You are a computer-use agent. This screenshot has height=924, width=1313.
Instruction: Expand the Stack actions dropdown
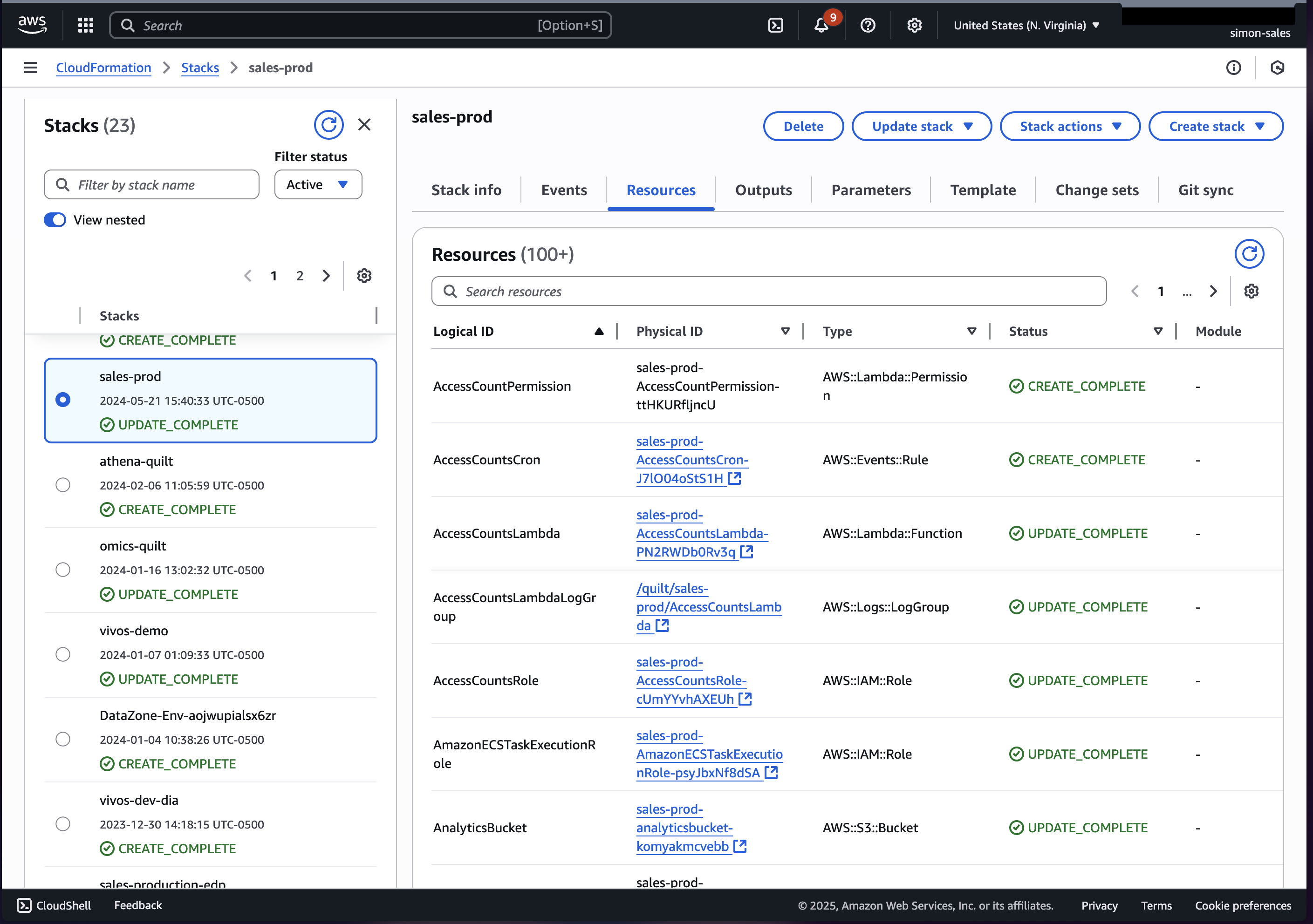[1069, 126]
